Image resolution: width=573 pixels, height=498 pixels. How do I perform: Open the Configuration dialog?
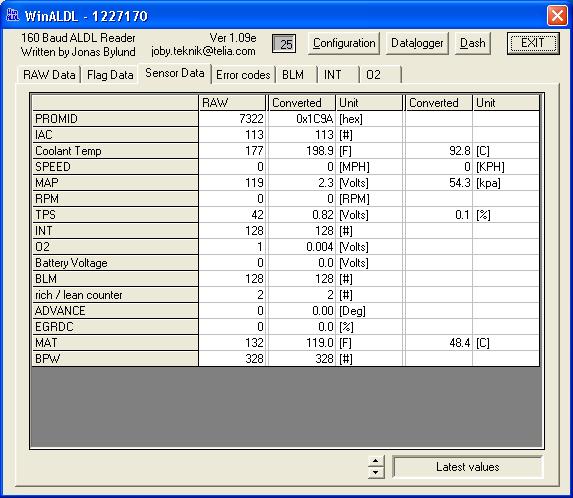(344, 43)
